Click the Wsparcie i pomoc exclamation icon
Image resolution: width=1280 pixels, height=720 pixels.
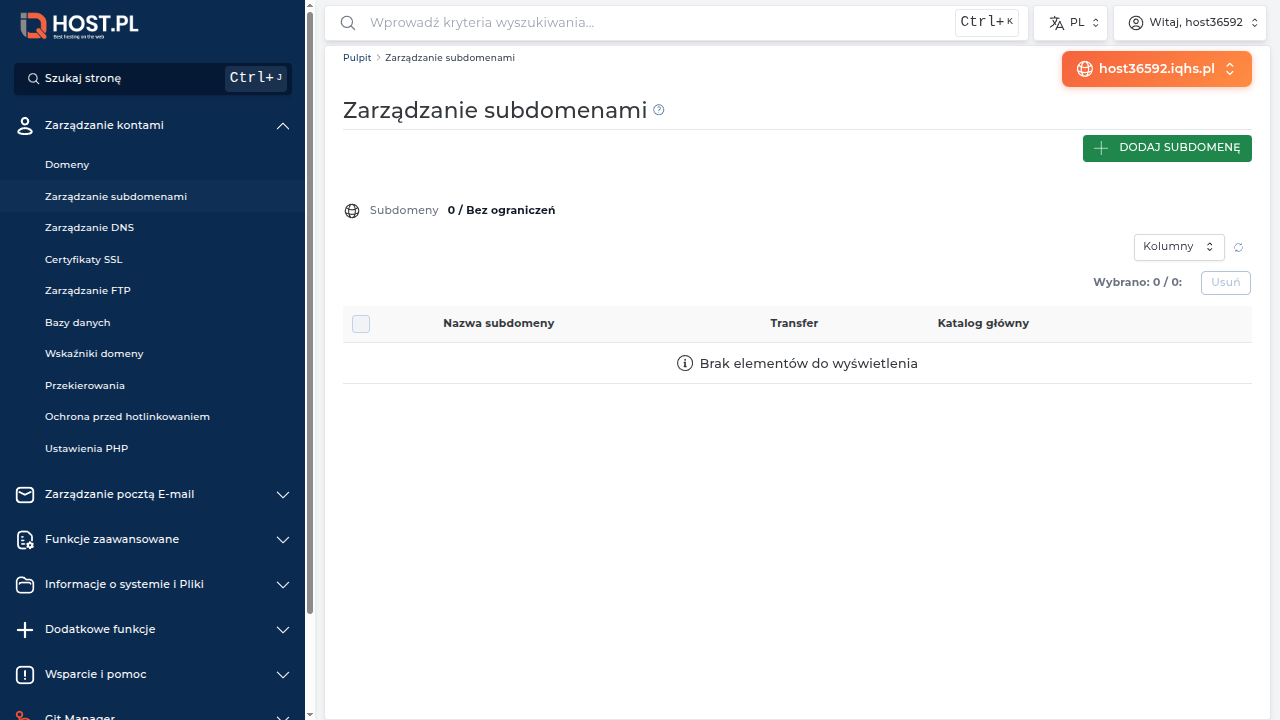click(26, 675)
